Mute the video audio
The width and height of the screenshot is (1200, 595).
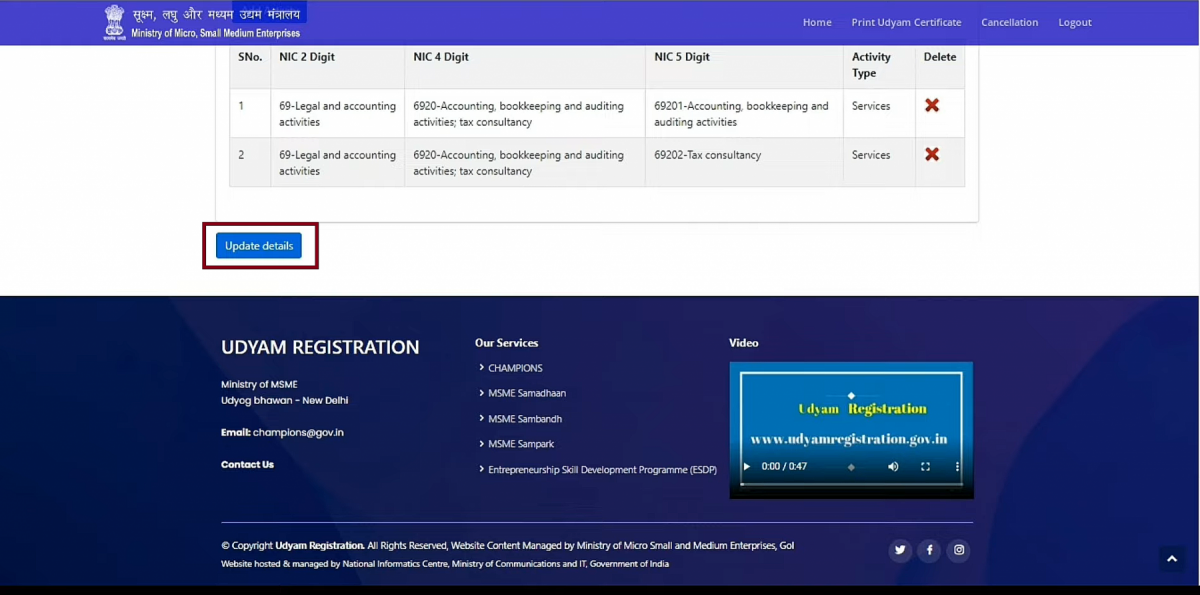893,466
